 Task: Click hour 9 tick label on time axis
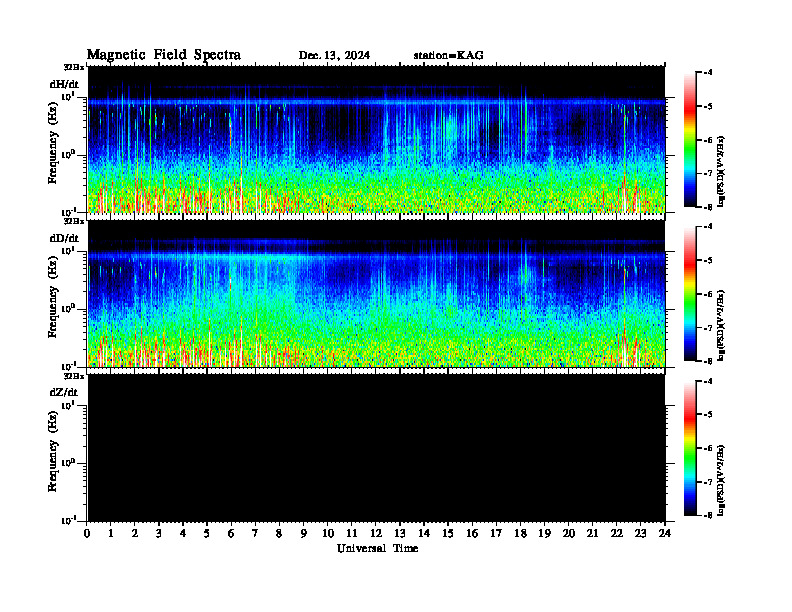tap(304, 533)
